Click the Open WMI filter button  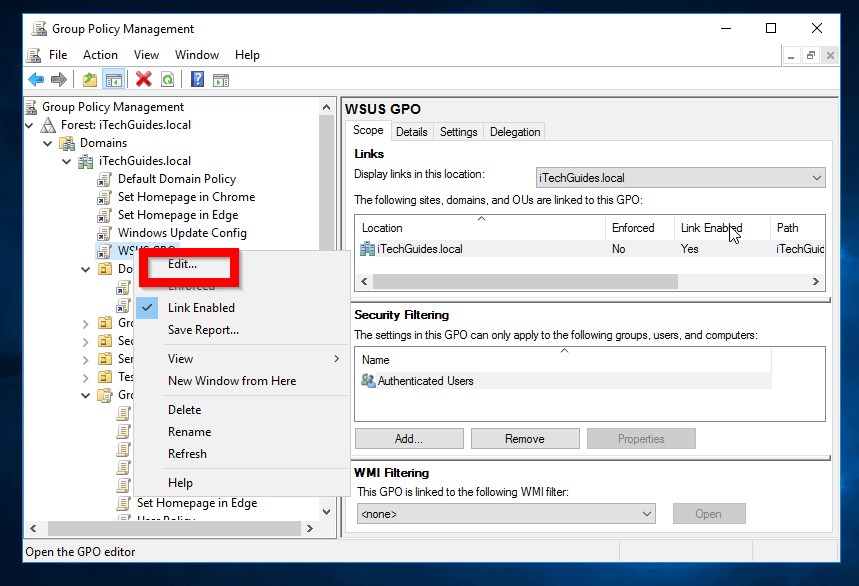point(708,514)
